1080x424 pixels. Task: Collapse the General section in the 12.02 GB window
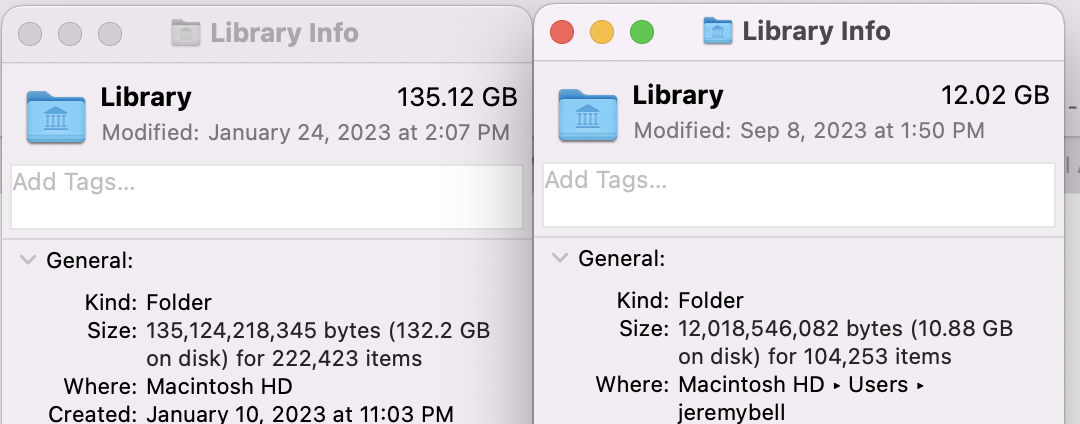[558, 260]
